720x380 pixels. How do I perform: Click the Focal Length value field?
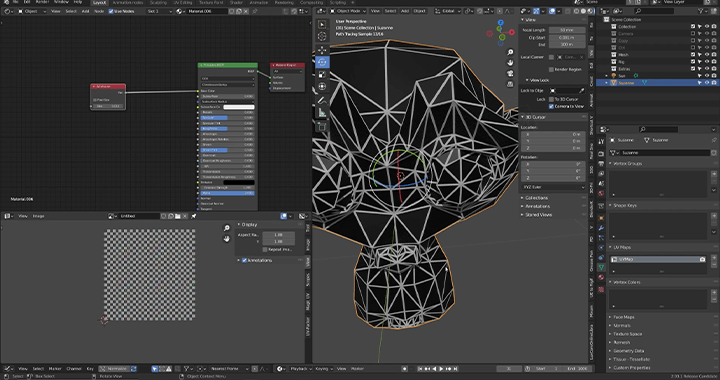click(x=567, y=30)
